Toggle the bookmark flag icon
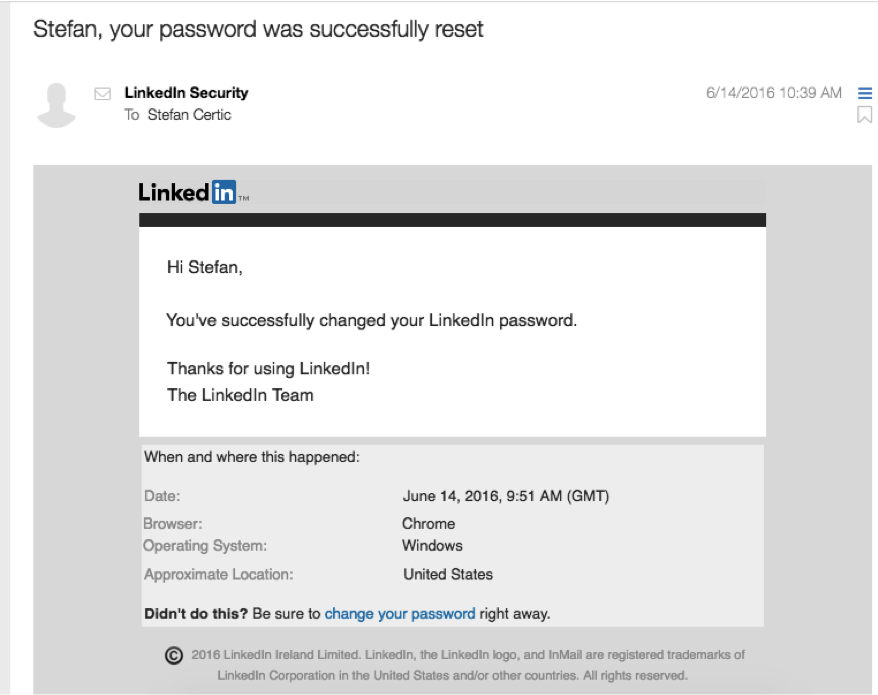This screenshot has height=695, width=878. coord(865,115)
